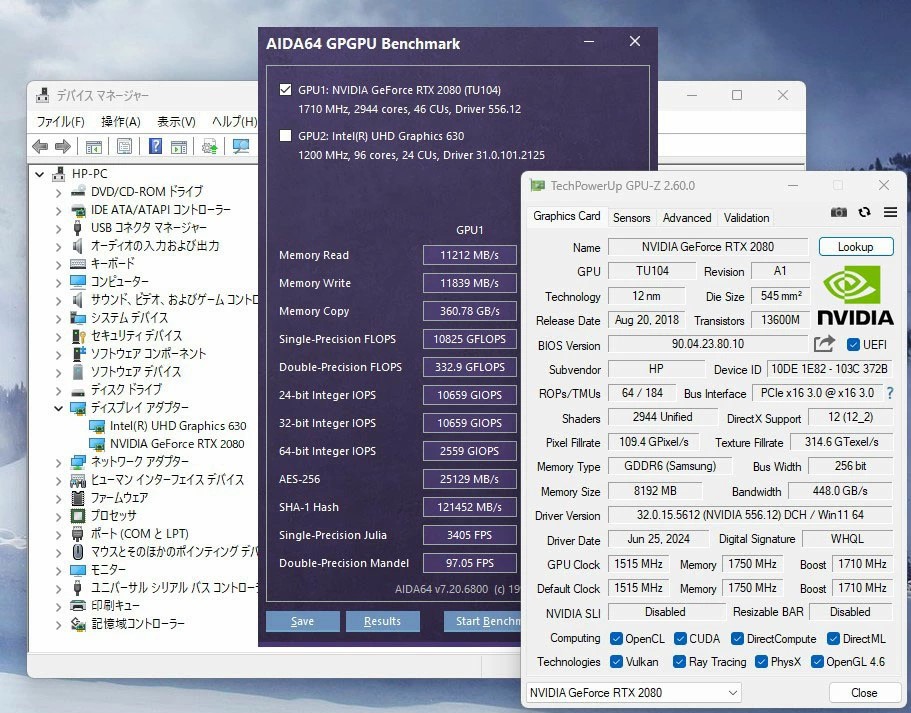911x713 pixels.
Task: Toggle the Ray Tracing checkbox
Action: pos(679,662)
